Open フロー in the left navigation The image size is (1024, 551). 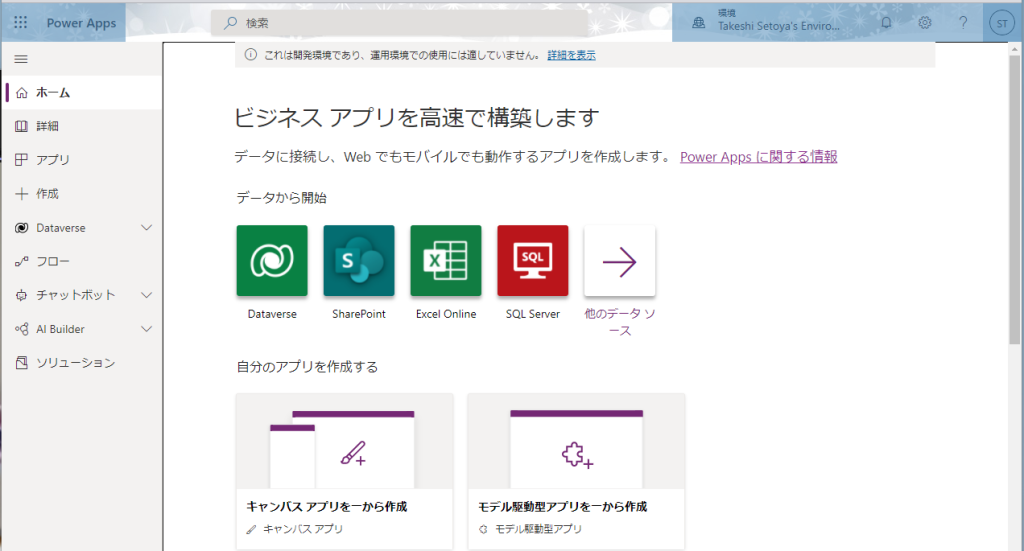pos(82,261)
